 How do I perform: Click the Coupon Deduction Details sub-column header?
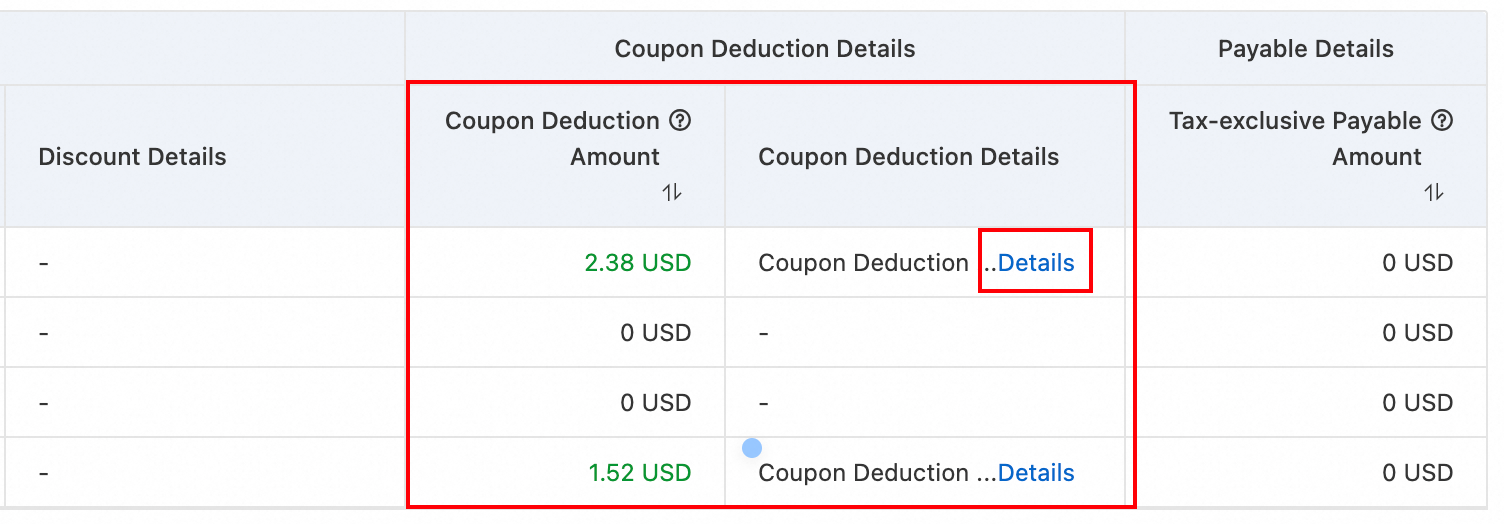[x=909, y=157]
